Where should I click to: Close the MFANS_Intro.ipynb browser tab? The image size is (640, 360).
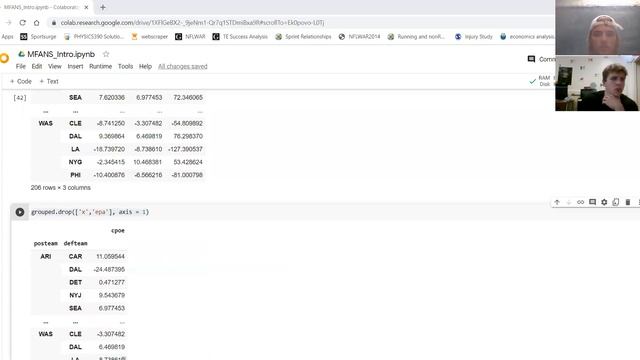point(86,7)
